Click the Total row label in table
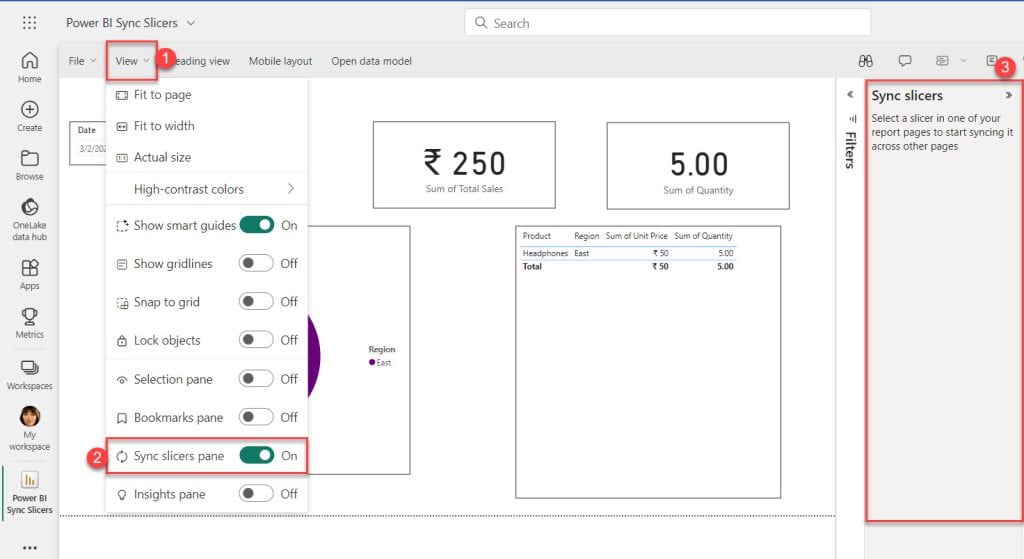1024x559 pixels. pyautogui.click(x=532, y=266)
